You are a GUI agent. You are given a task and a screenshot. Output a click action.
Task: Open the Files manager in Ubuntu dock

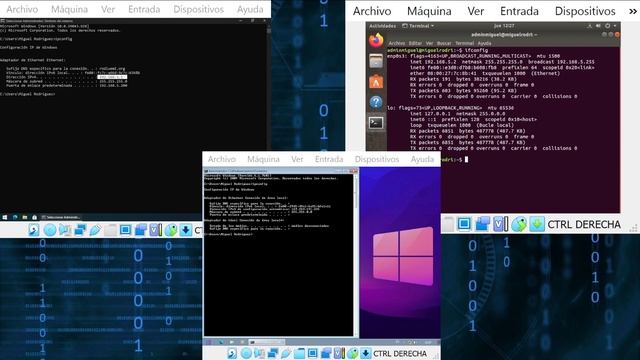376,62
